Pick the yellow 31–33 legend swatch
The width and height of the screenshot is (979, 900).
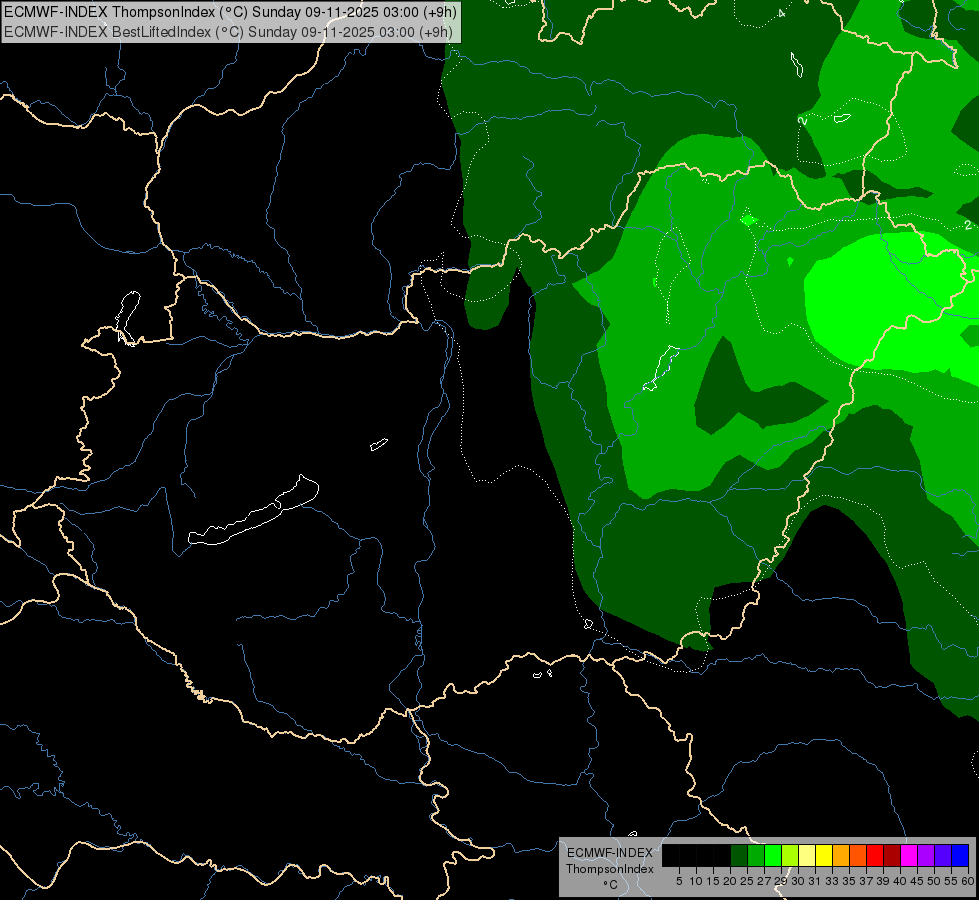[x=824, y=855]
